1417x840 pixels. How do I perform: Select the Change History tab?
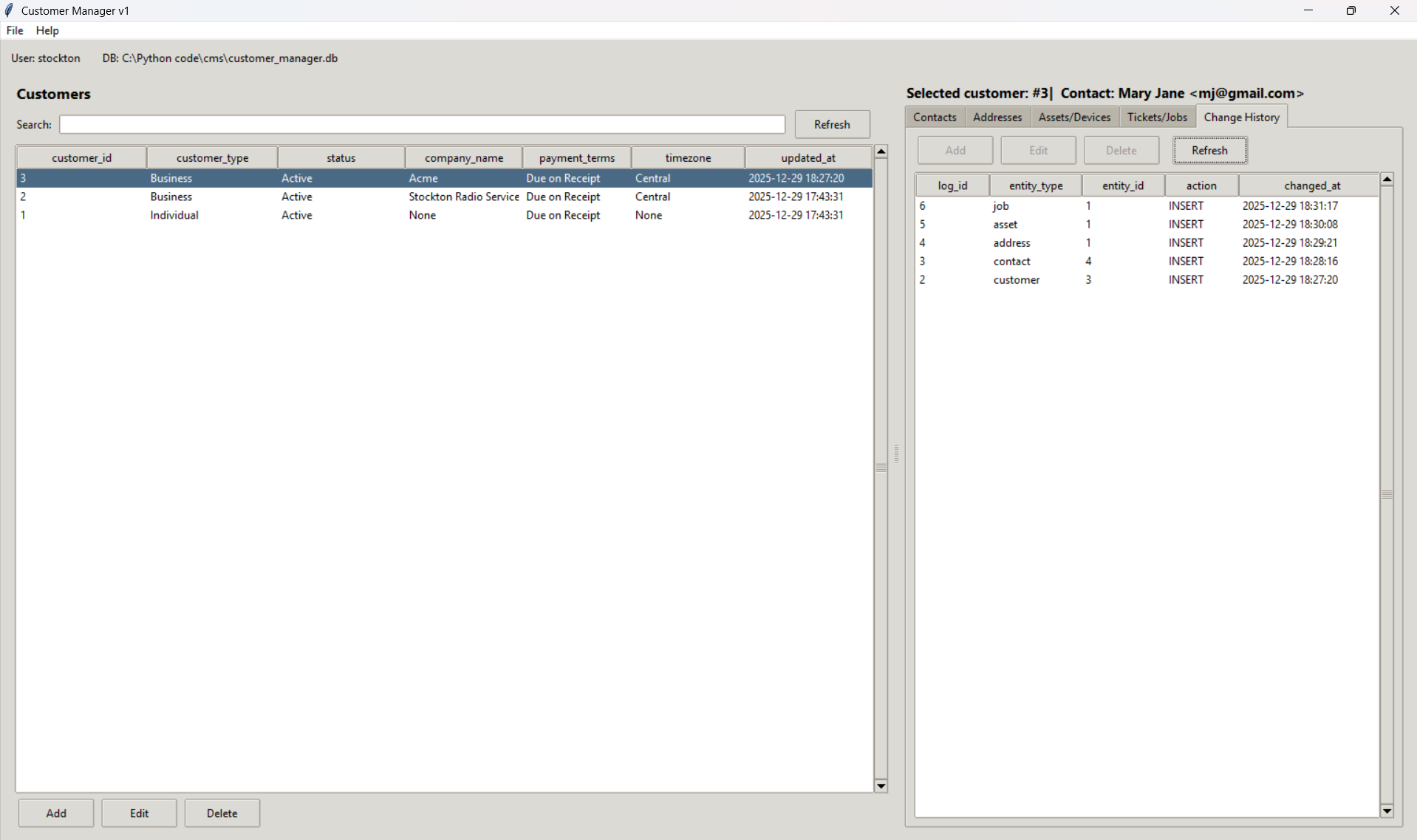(1241, 117)
